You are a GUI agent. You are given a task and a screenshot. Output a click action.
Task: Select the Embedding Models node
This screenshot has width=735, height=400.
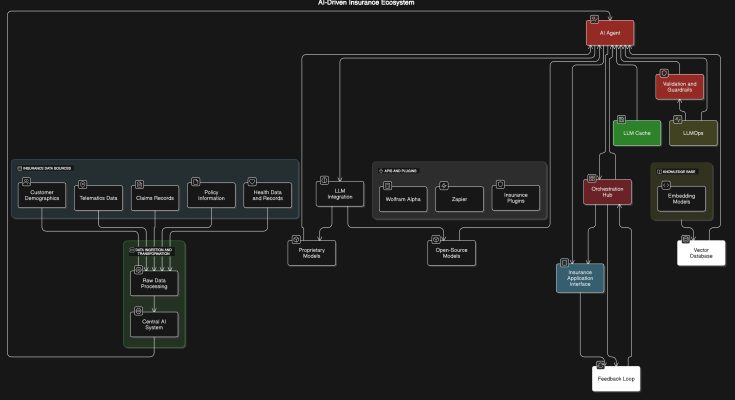(x=682, y=198)
